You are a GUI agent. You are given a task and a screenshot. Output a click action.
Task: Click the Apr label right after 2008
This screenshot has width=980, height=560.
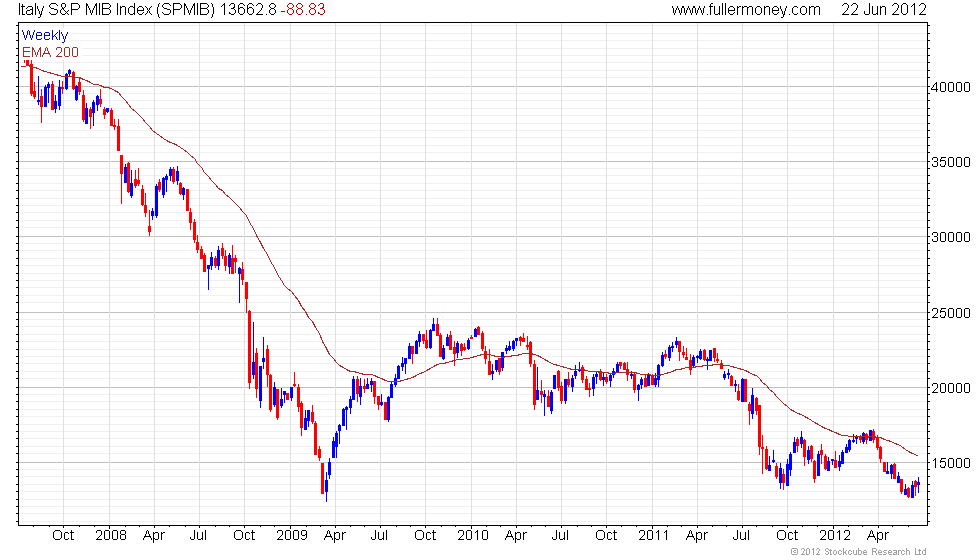click(154, 536)
